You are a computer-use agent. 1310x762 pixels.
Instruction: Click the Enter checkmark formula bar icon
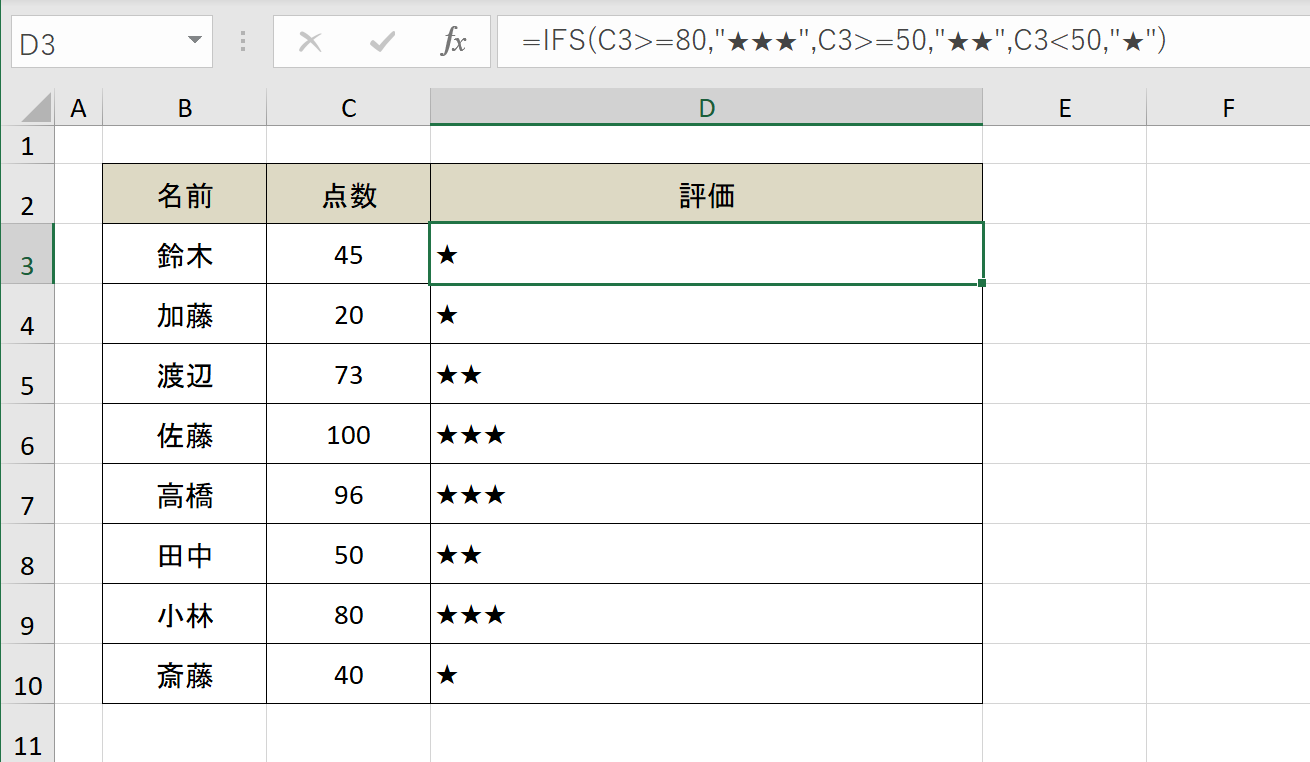coord(382,42)
